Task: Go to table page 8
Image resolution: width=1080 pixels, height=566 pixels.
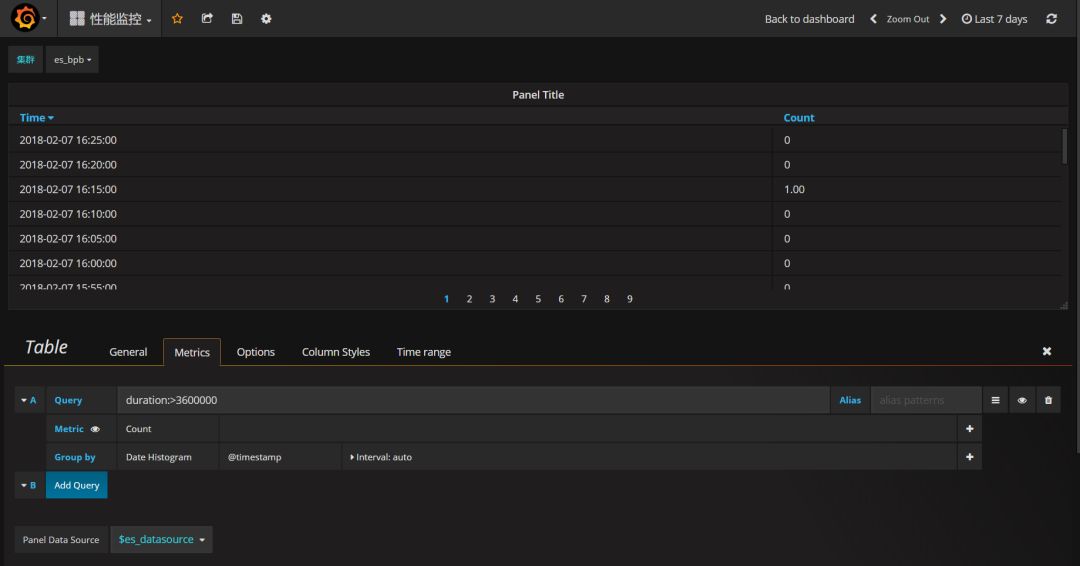Action: [606, 299]
